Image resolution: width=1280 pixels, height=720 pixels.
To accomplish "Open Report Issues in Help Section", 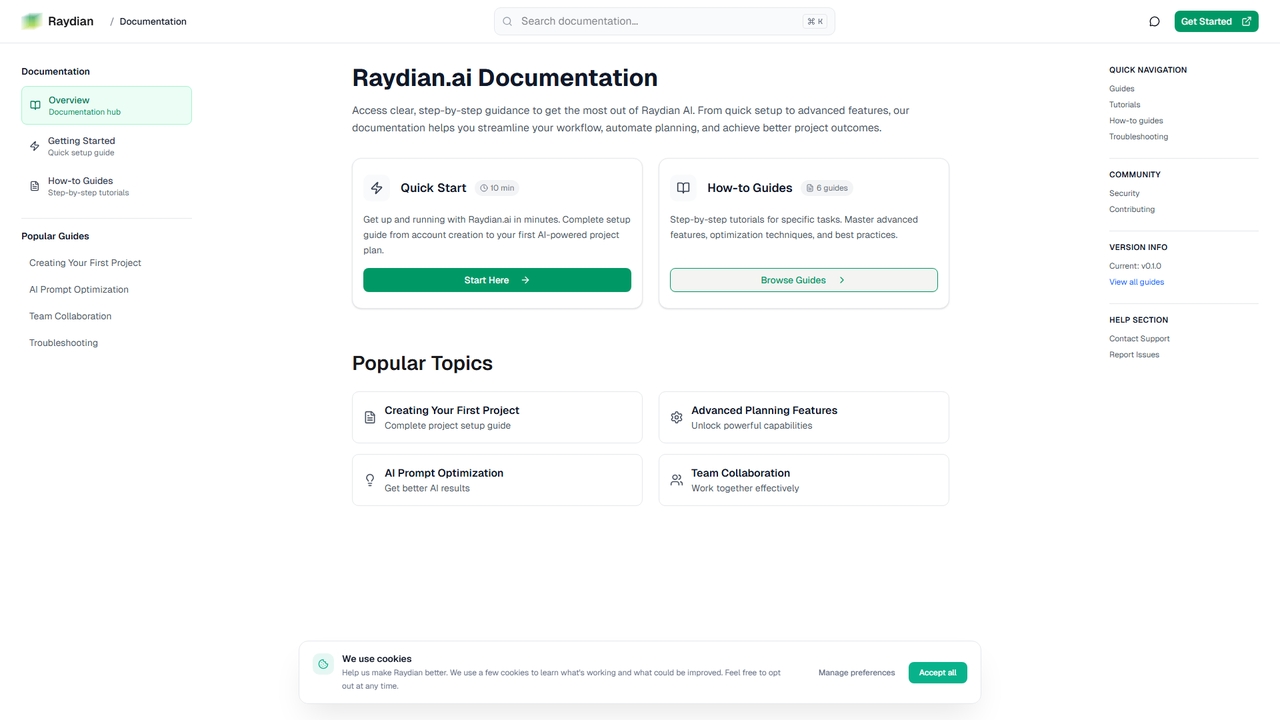I will (1134, 355).
